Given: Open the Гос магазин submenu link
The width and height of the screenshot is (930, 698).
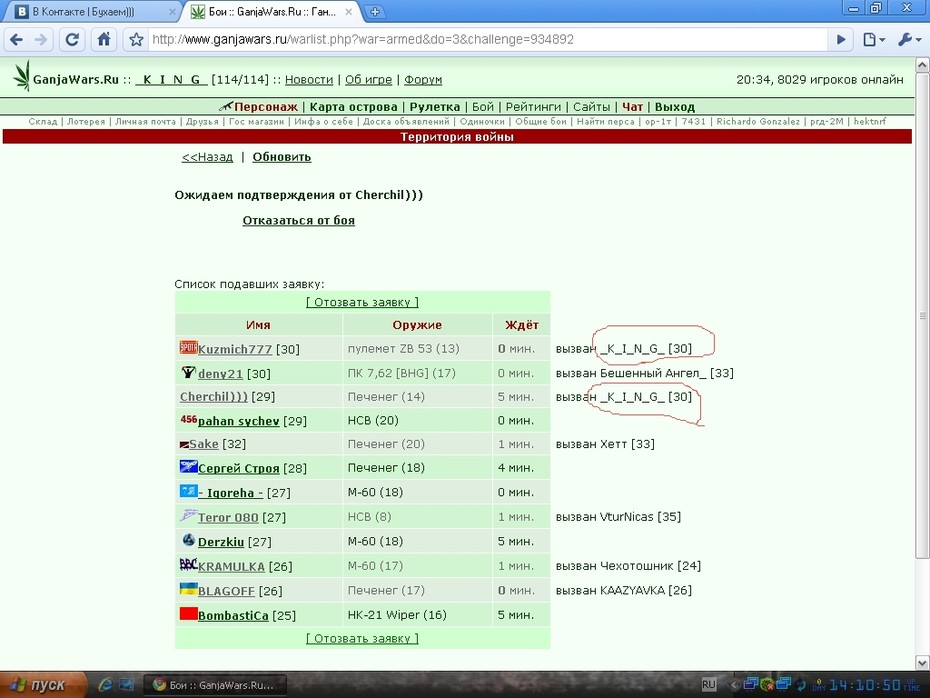Looking at the screenshot, I should click(x=256, y=122).
